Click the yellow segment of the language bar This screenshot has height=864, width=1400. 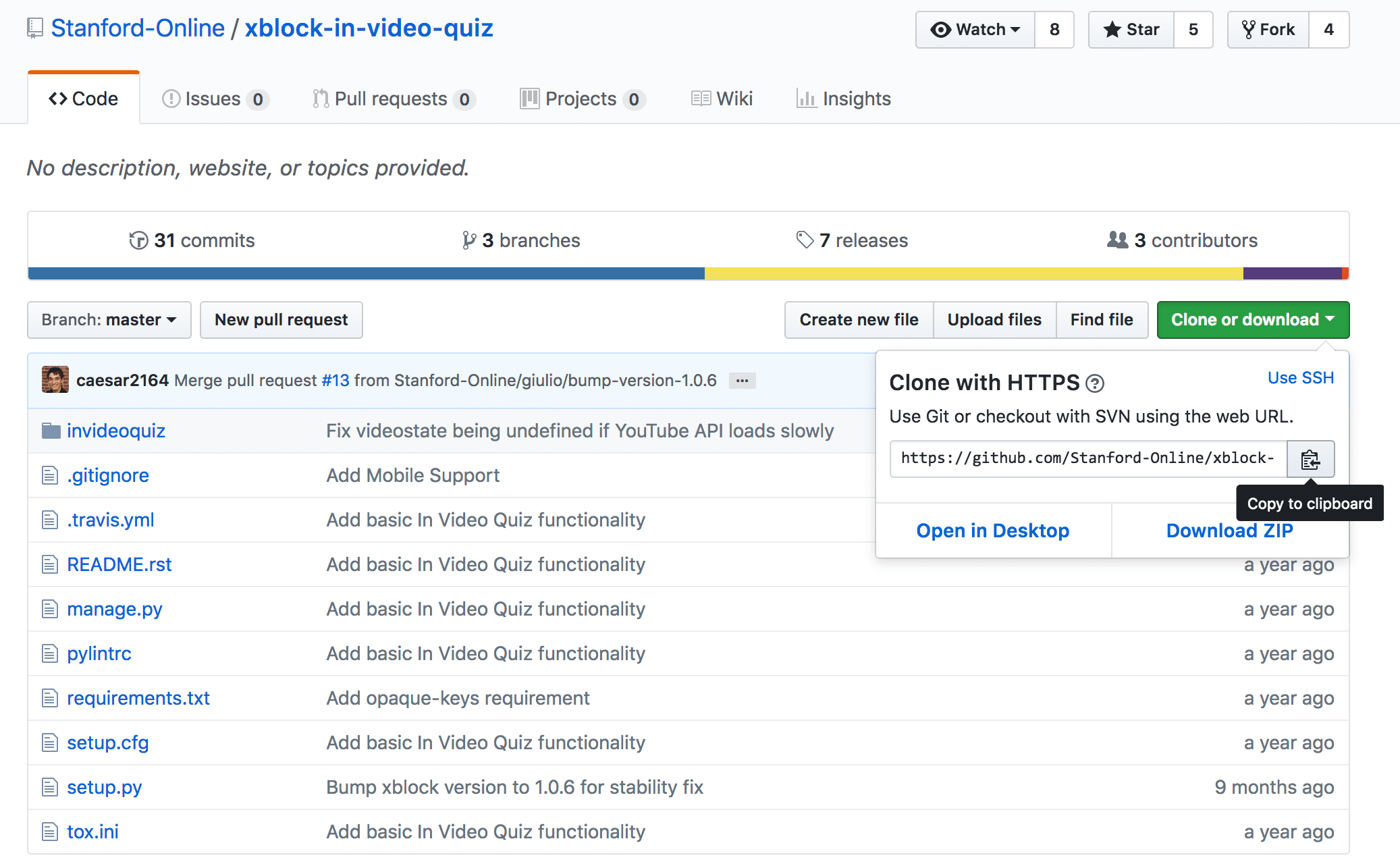point(974,273)
